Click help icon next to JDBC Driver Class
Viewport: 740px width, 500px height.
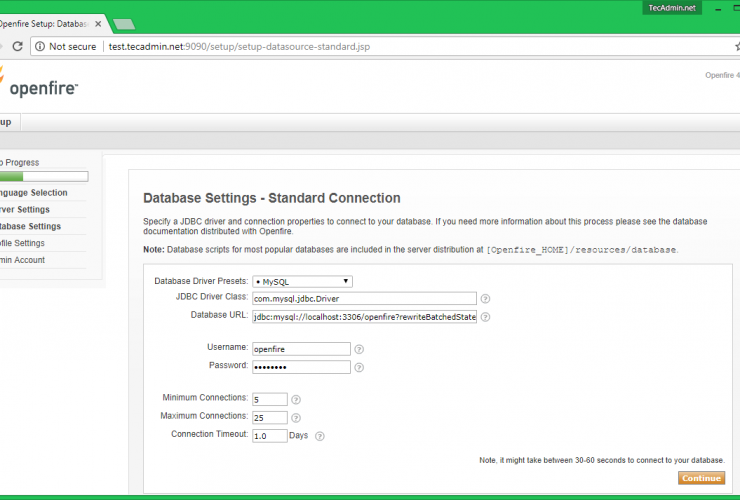485,298
